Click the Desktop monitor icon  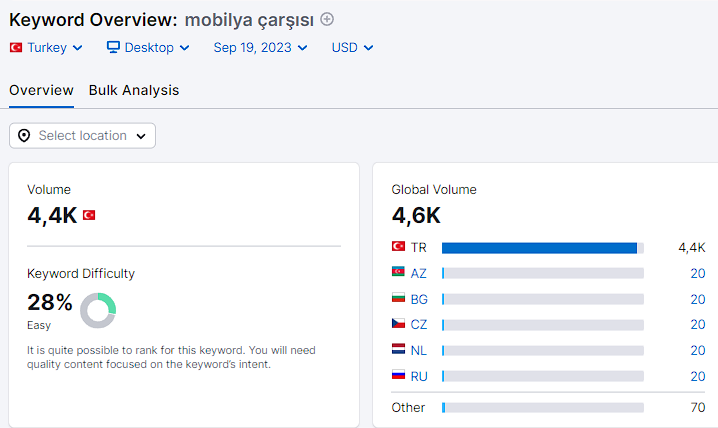113,47
